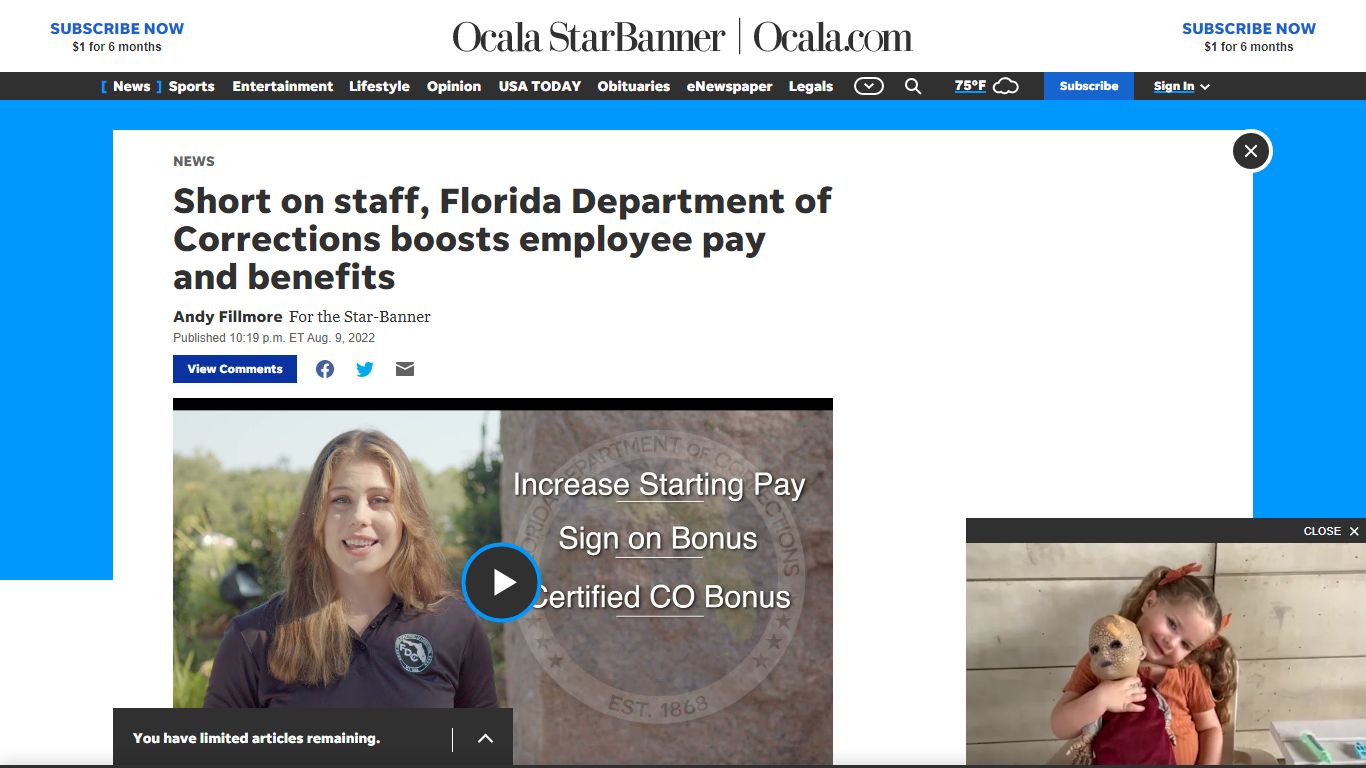
Task: Open the eNewspaper page
Action: click(729, 86)
